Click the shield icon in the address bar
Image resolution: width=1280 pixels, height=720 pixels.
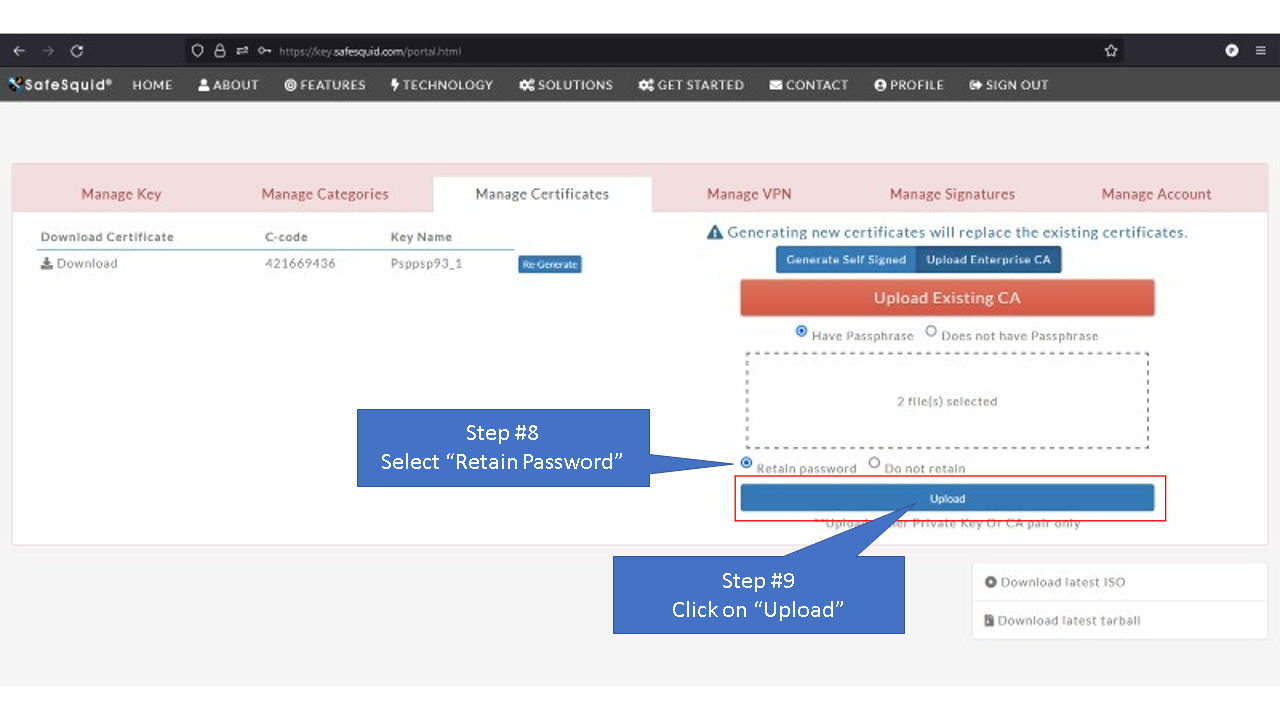(197, 50)
